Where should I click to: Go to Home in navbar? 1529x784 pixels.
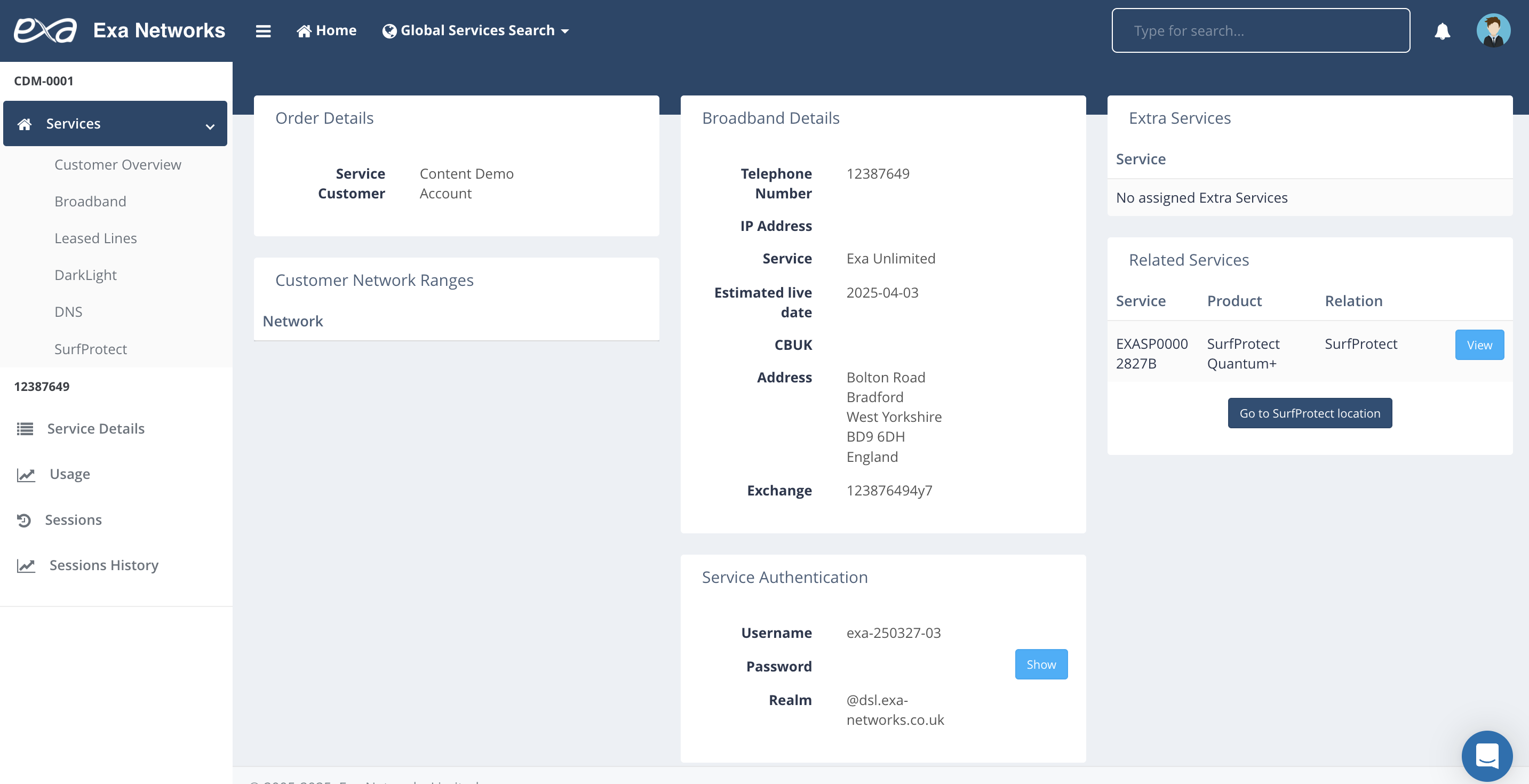(326, 31)
